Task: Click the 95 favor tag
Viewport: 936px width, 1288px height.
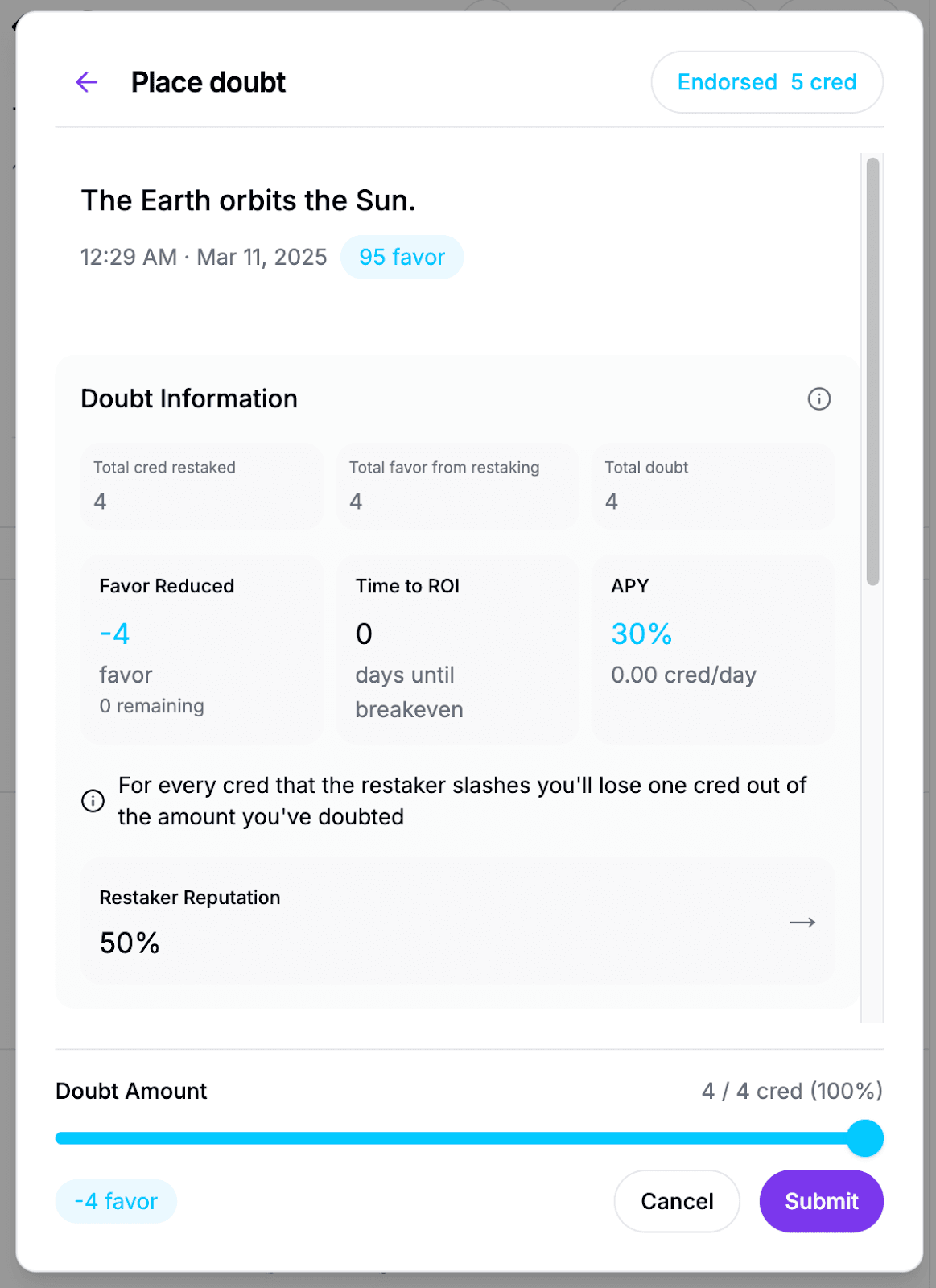Action: [402, 257]
